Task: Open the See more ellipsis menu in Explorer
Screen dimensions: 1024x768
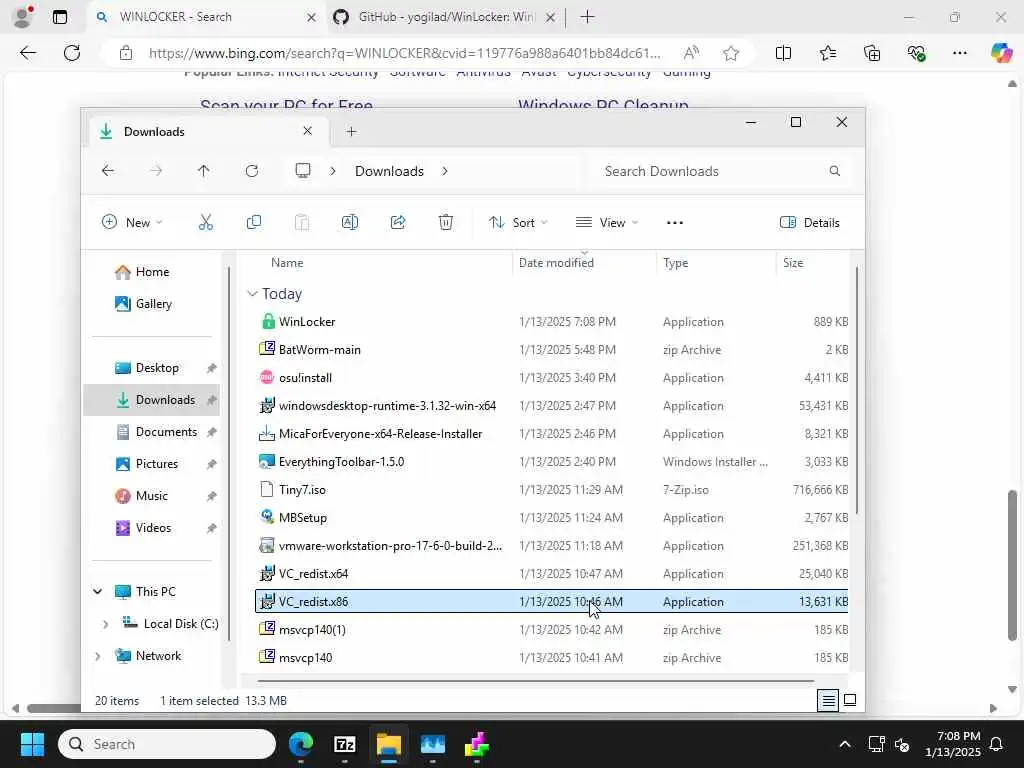Action: [675, 223]
